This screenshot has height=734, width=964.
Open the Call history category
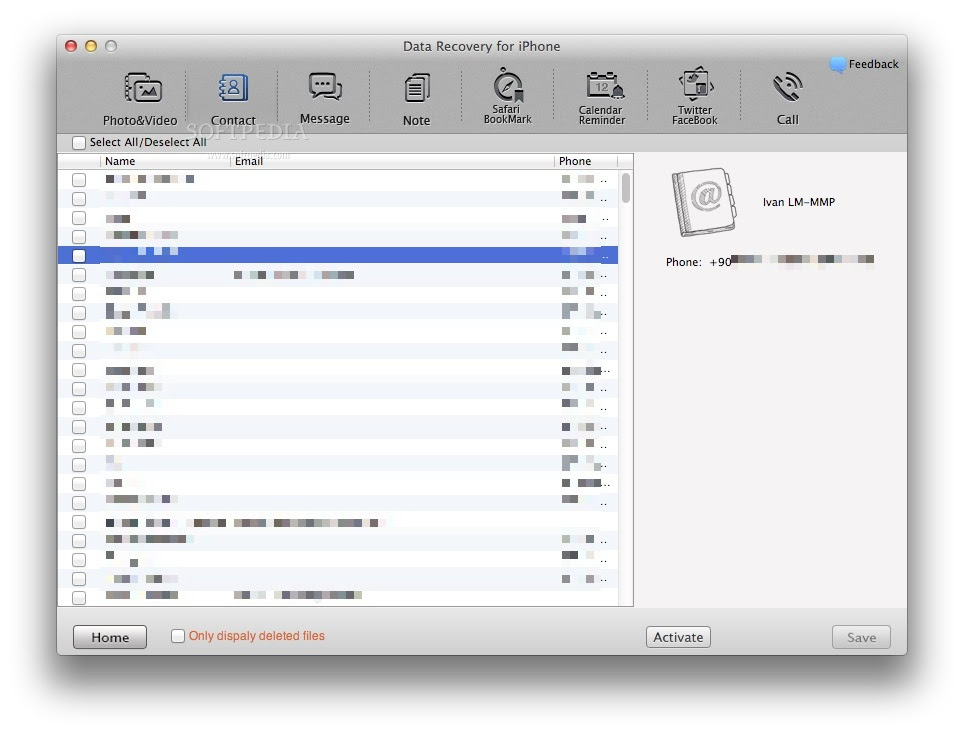788,98
